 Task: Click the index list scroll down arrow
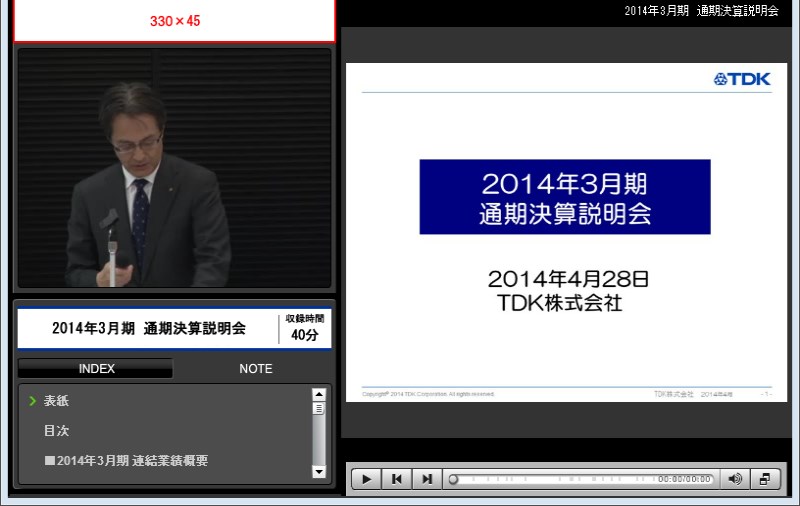pos(319,472)
